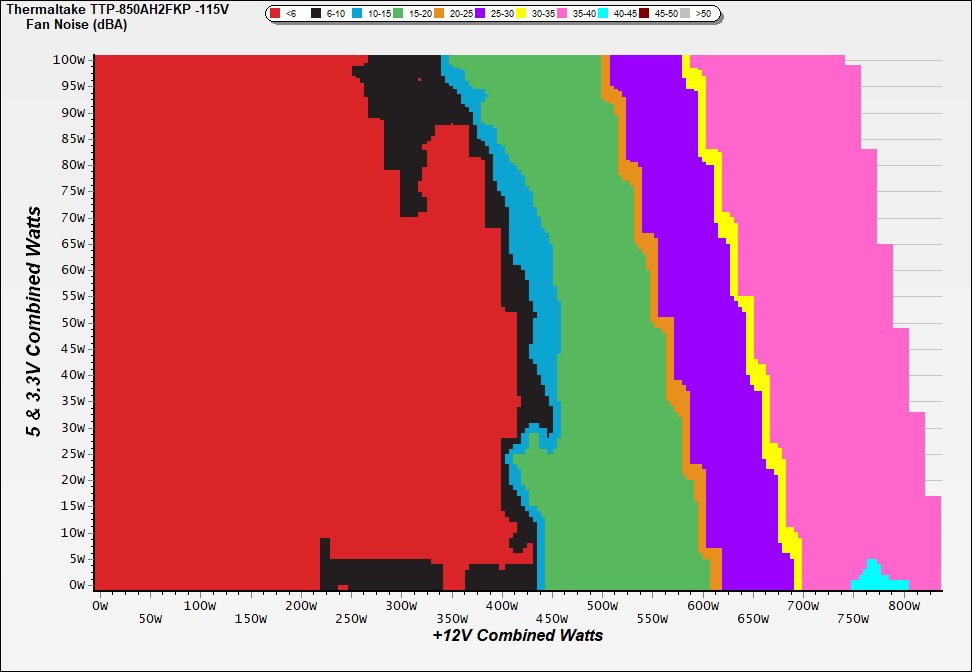This screenshot has width=972, height=672.
Task: Click the 100W label on the y-axis
Action: [73, 60]
